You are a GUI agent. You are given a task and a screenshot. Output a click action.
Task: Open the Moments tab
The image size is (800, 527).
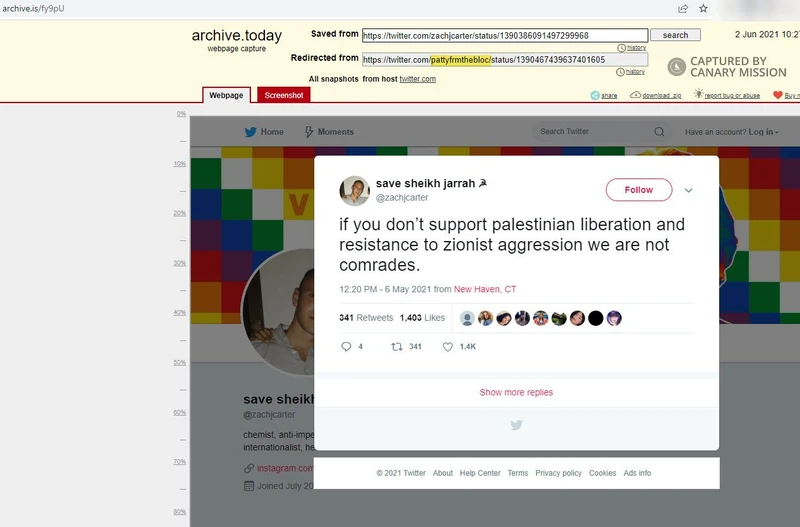329,132
